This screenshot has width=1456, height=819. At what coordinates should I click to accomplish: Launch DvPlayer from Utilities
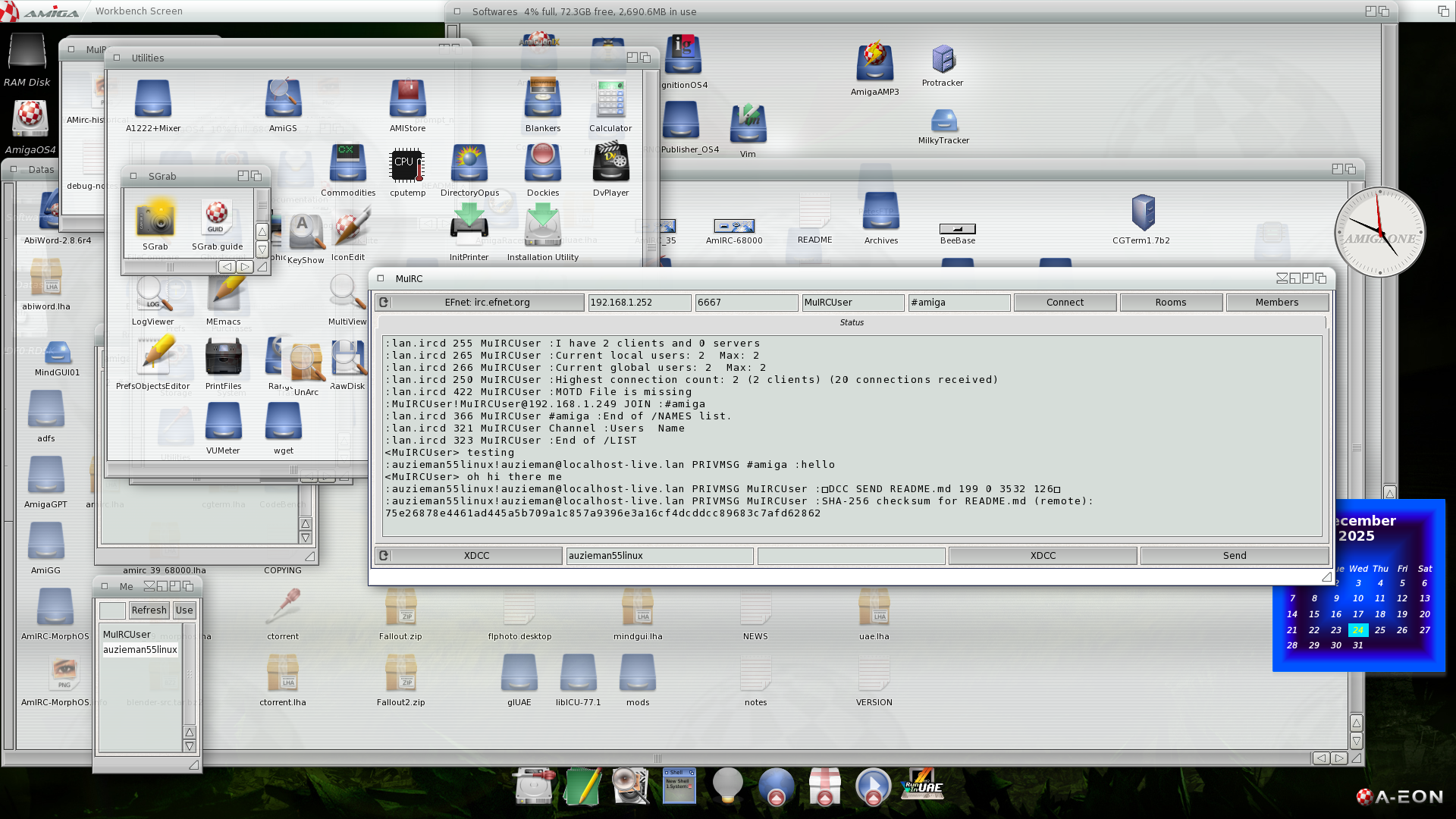610,163
